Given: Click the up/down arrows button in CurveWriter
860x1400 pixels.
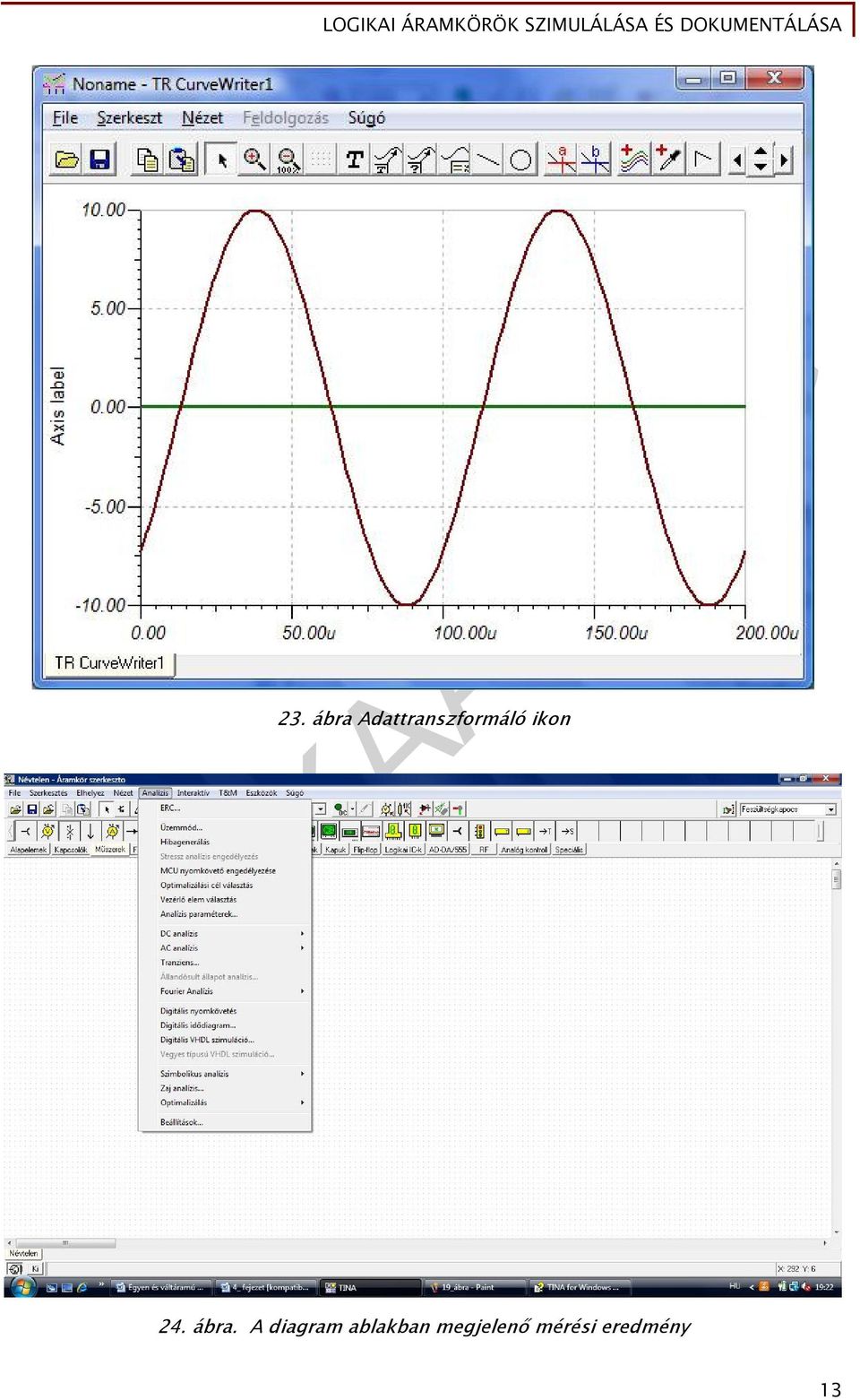Looking at the screenshot, I should (x=761, y=160).
